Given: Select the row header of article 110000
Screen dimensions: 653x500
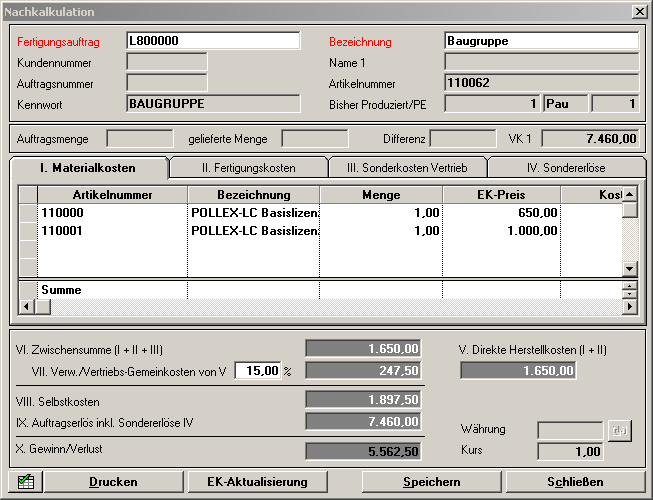Looking at the screenshot, I should click(28, 213).
